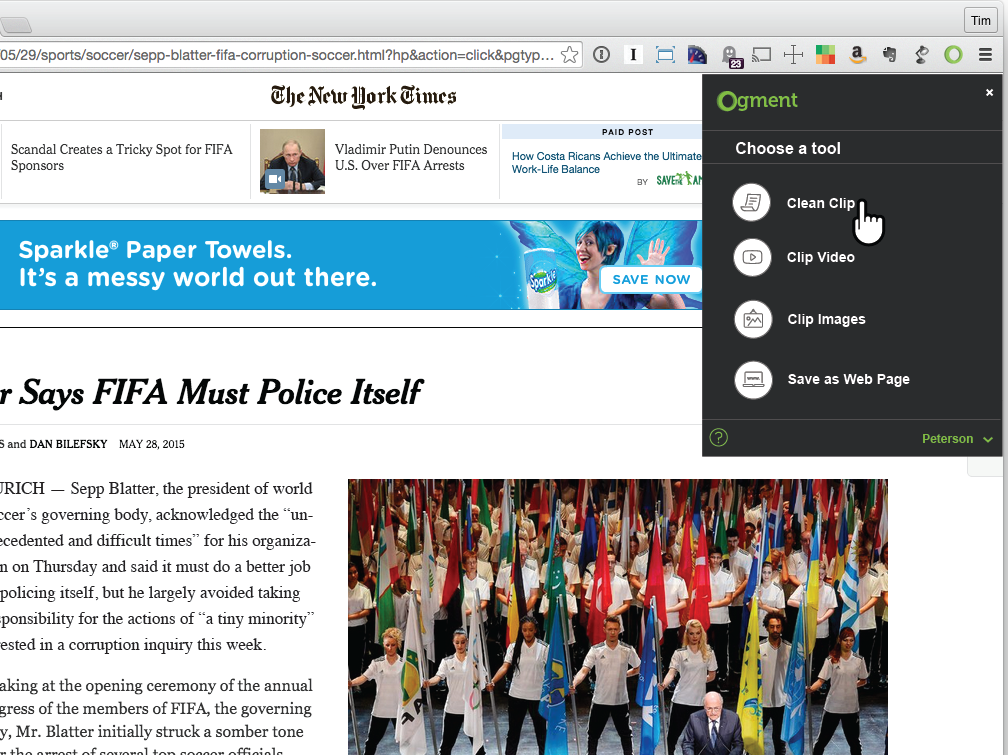Viewport: 1008px width, 755px height.
Task: Click the FIFA flags ceremony photo
Action: (618, 617)
